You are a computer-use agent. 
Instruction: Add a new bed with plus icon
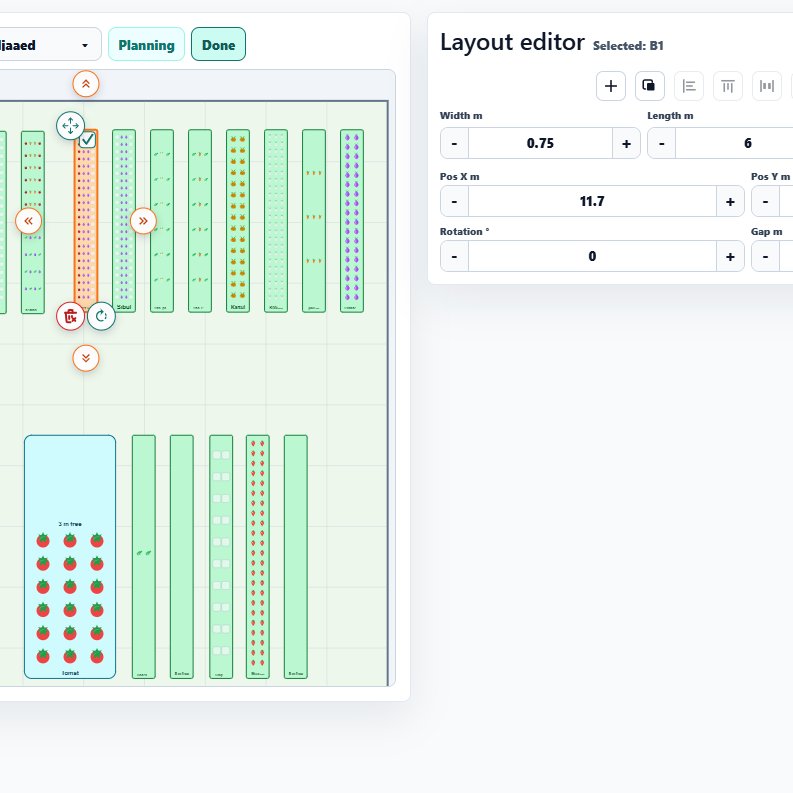point(611,86)
